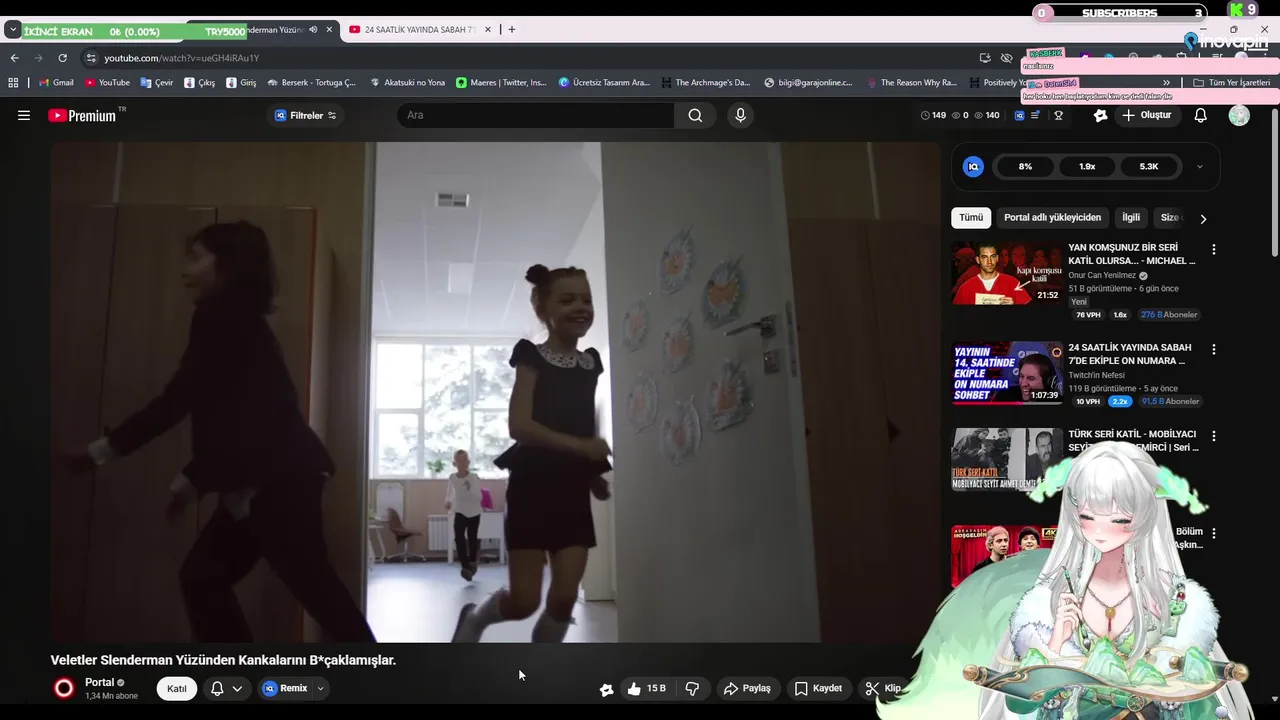Viewport: 1280px width, 720px height.
Task: Click the 8% vidIQ score pill
Action: point(1025,167)
